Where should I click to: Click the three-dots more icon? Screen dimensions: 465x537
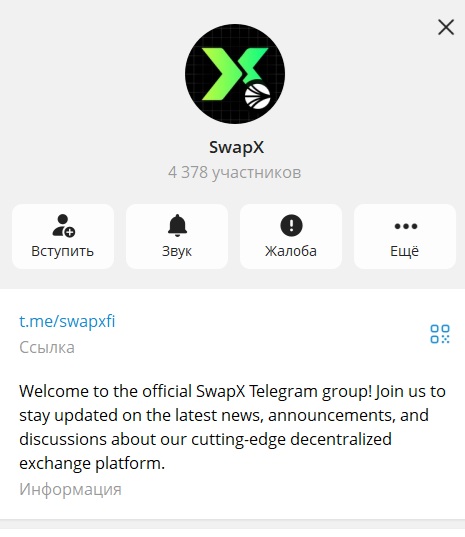coord(405,226)
